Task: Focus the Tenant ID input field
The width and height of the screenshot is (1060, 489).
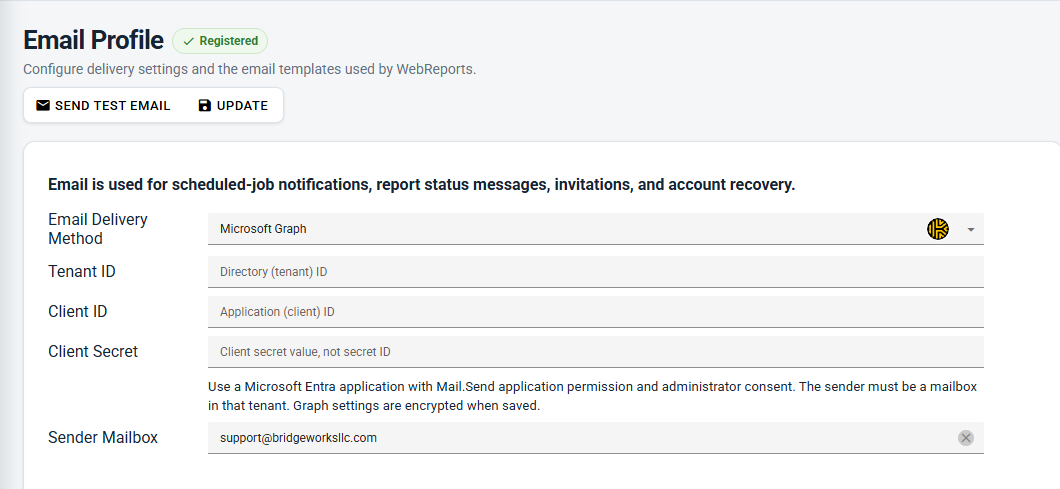Action: (x=596, y=272)
